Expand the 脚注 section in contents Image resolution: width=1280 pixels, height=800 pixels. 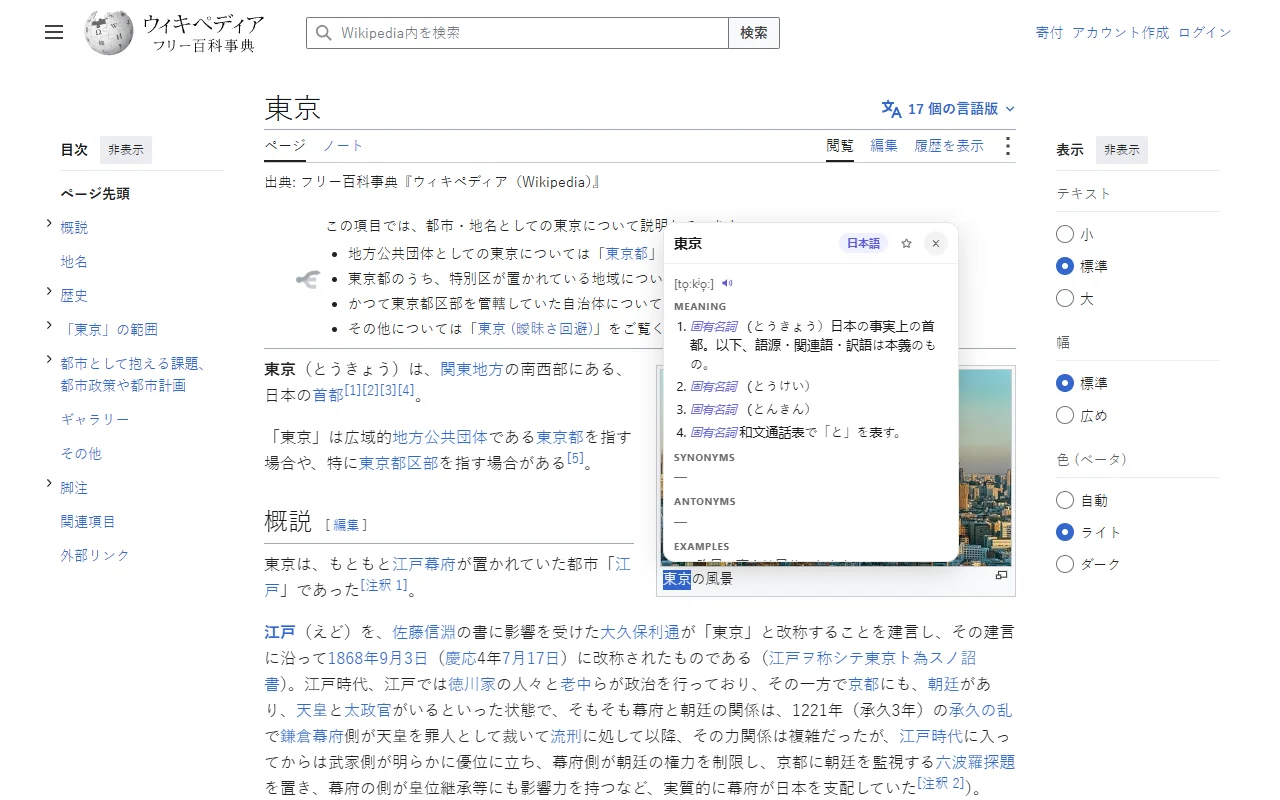(x=49, y=484)
